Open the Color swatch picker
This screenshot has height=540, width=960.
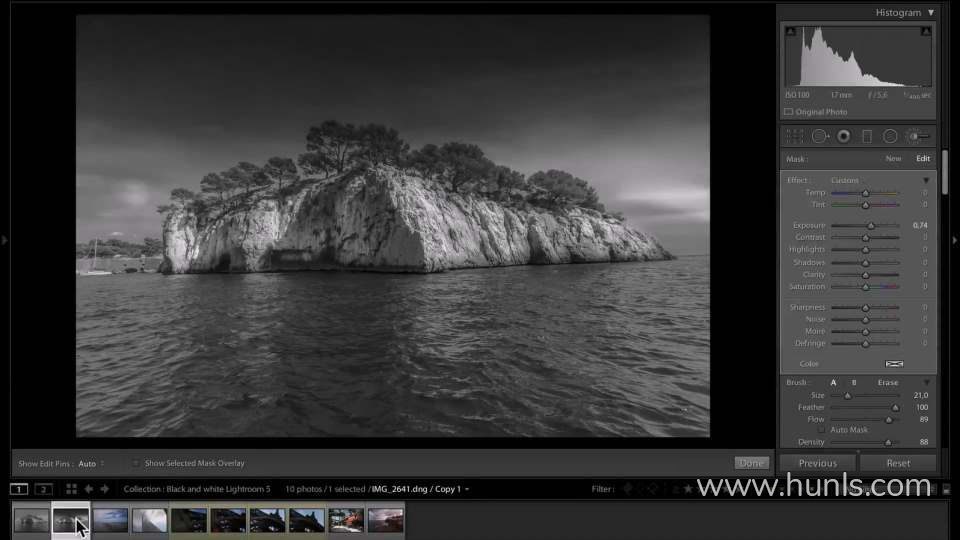pos(894,364)
